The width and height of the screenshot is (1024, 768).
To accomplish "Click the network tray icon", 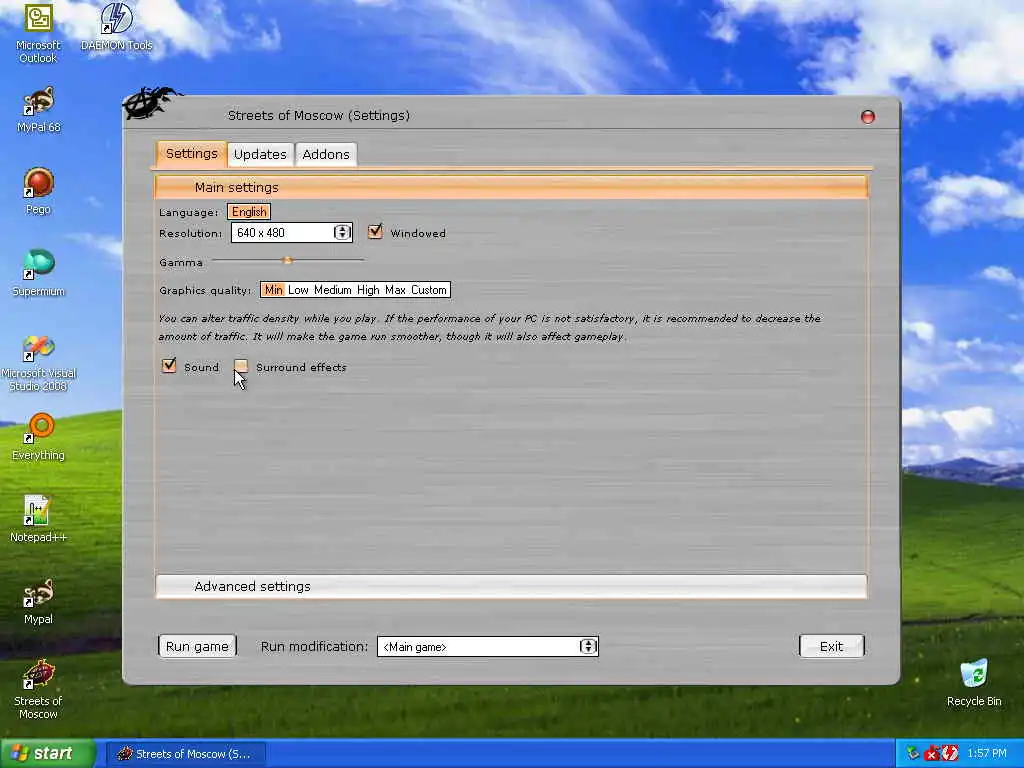I will click(913, 753).
